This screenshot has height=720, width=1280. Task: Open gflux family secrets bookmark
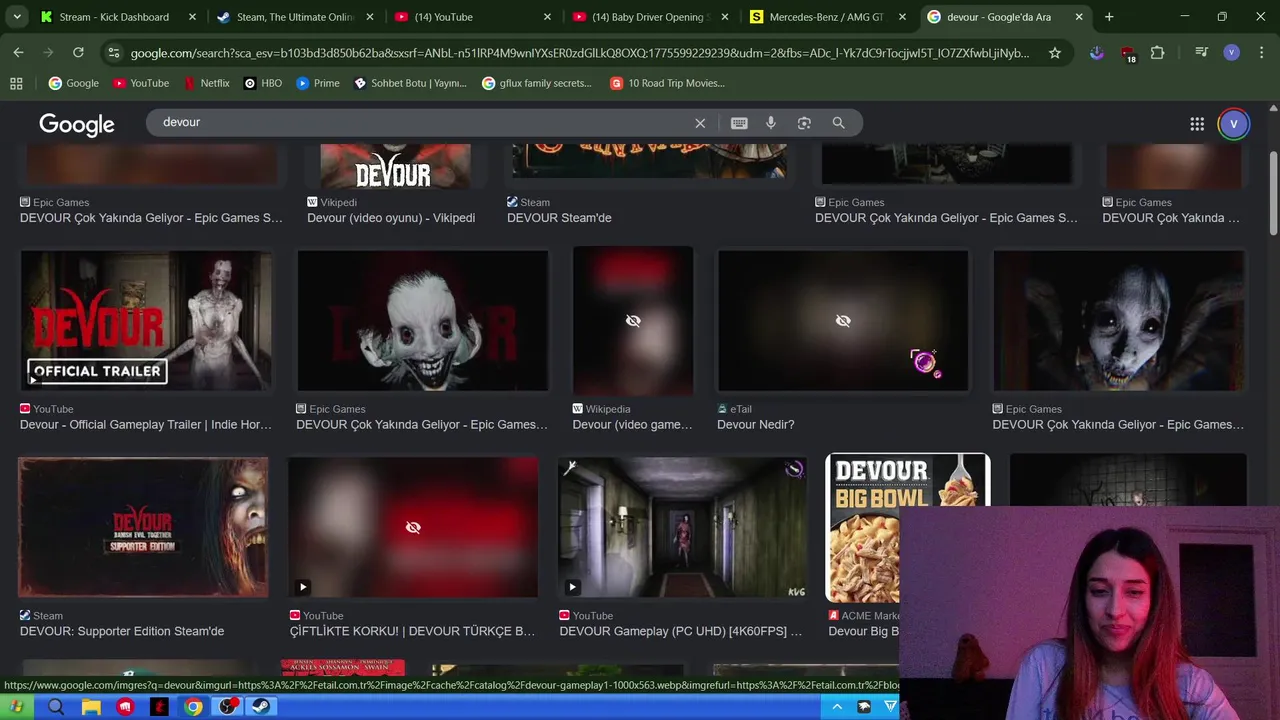pos(536,83)
